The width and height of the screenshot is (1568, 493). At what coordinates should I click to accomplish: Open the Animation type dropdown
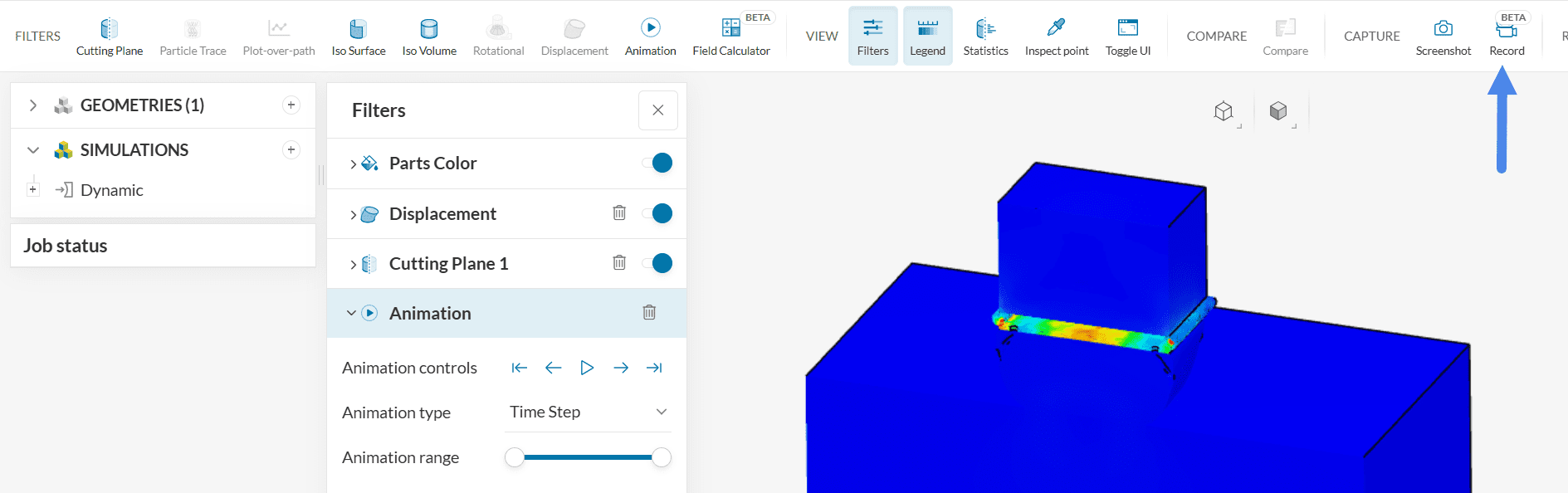[x=589, y=412]
